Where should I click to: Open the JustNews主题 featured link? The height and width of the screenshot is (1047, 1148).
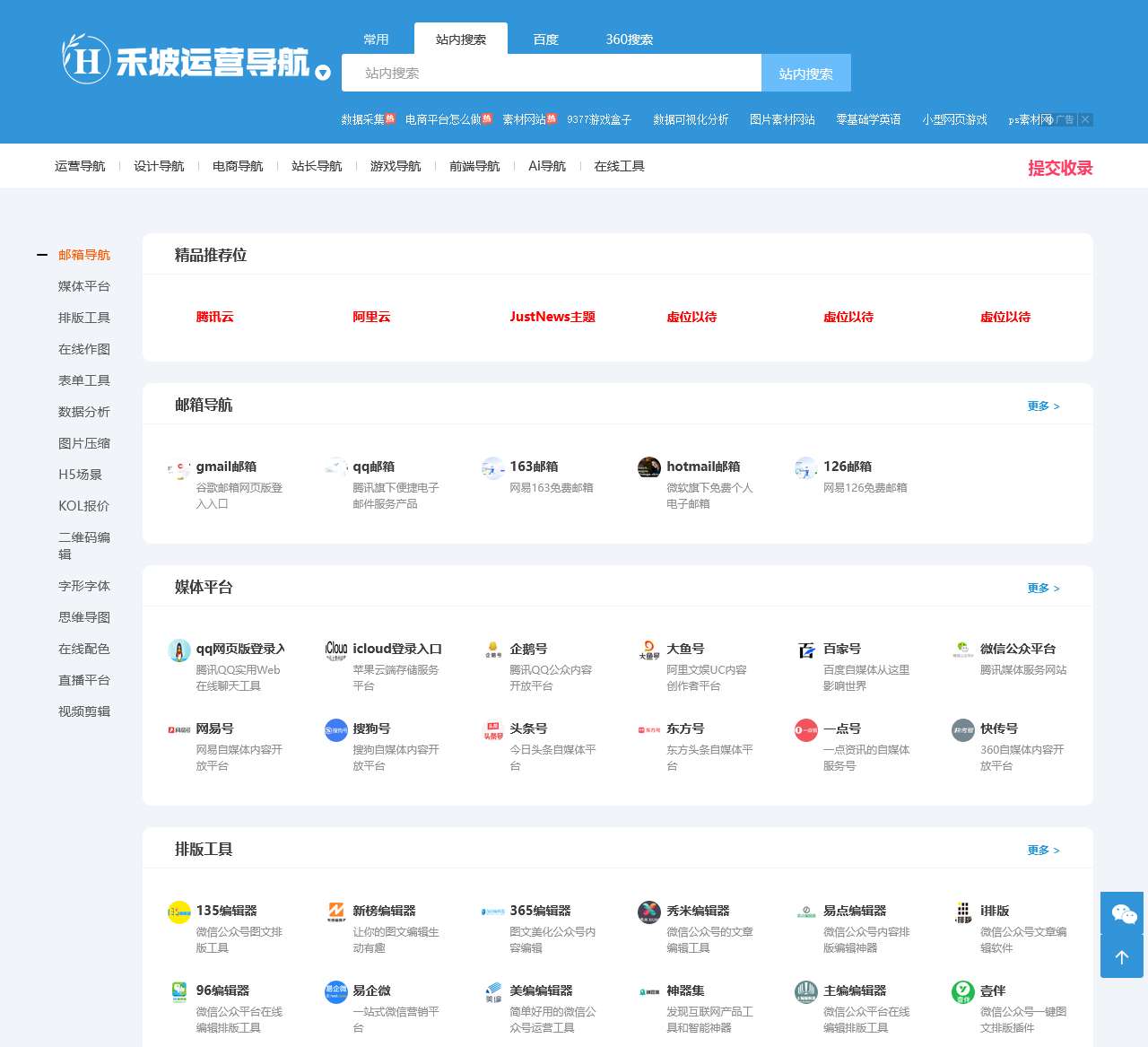click(552, 317)
